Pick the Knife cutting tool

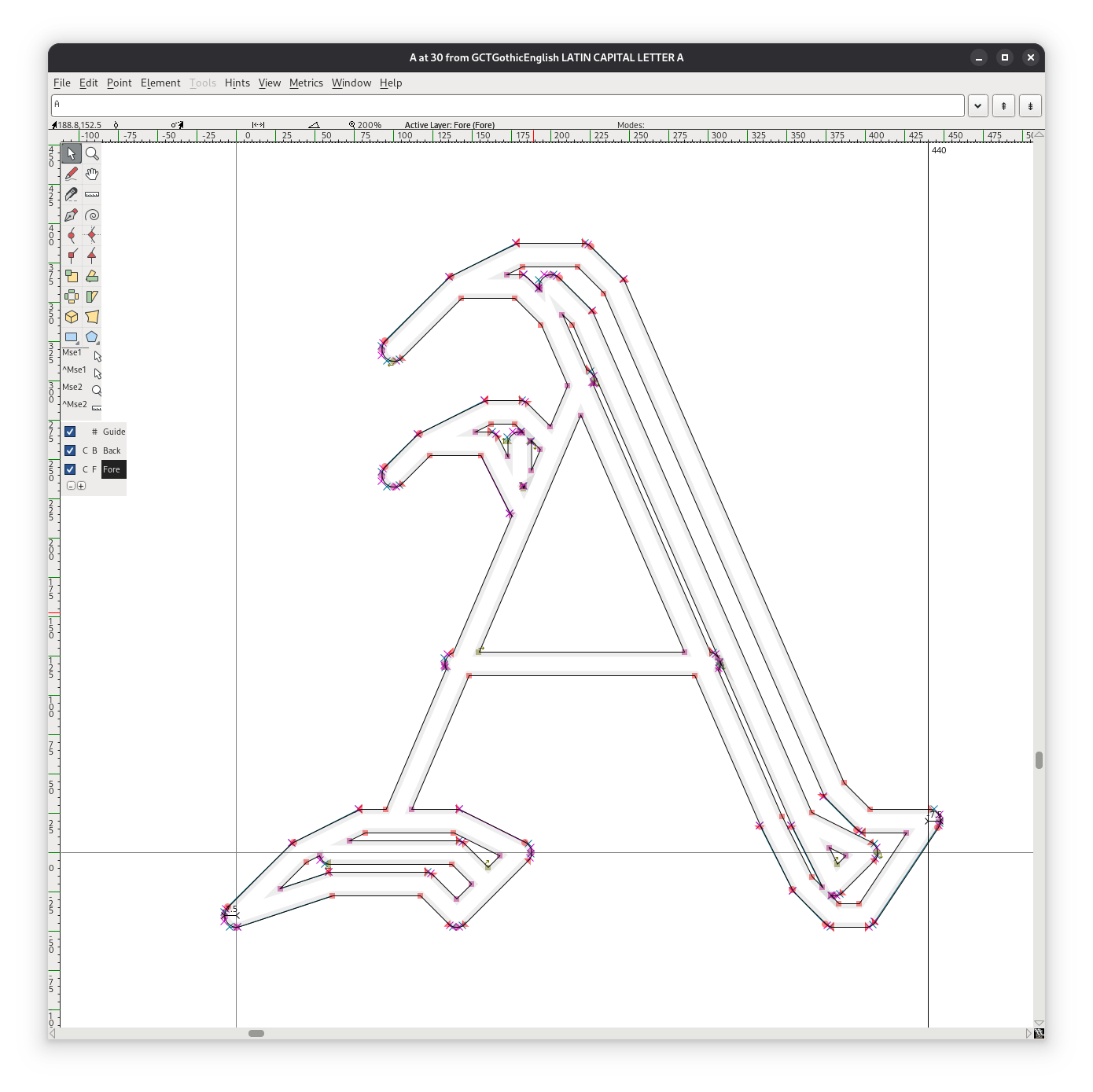pyautogui.click(x=72, y=194)
